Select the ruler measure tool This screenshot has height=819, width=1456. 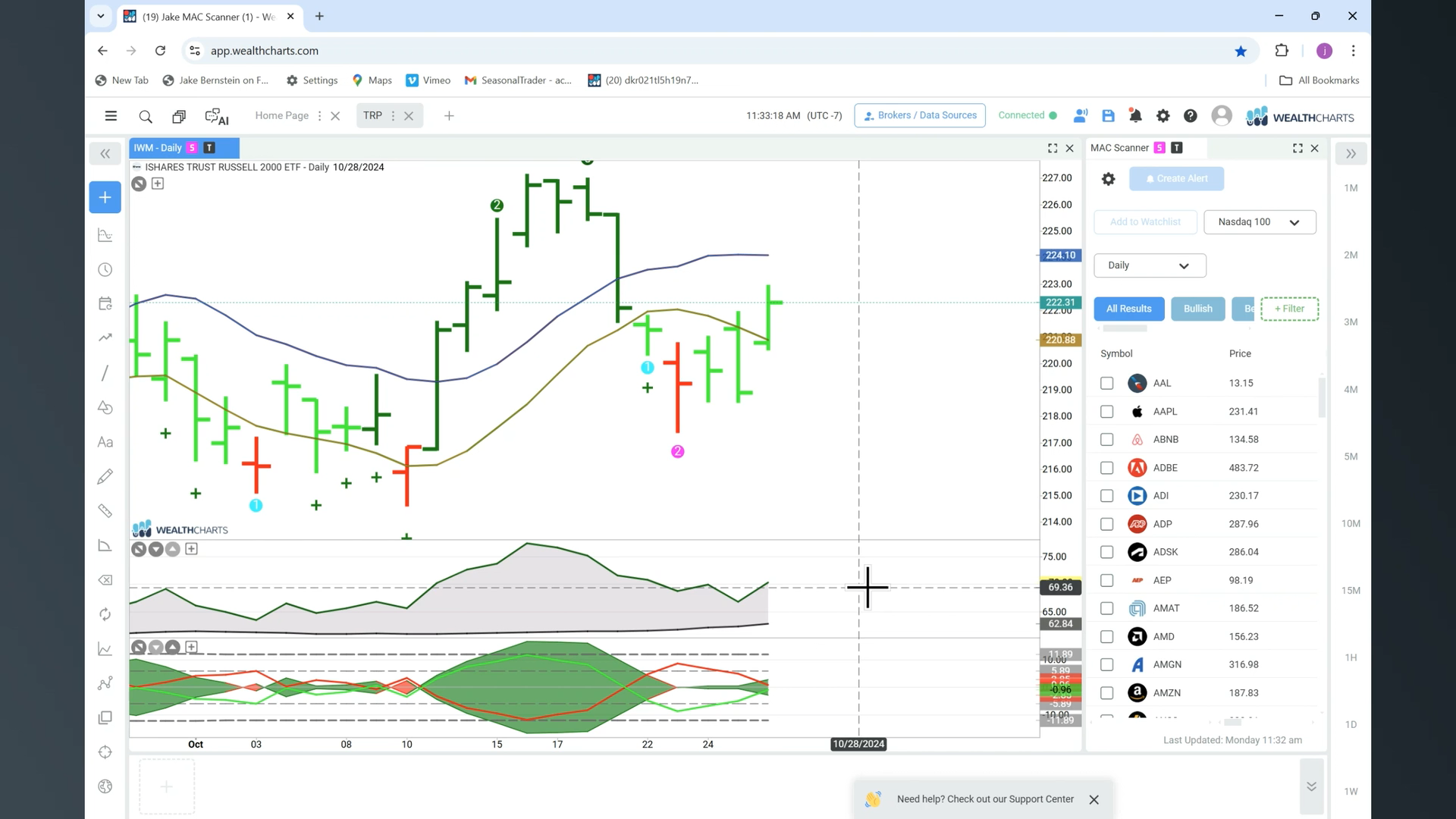pos(105,511)
